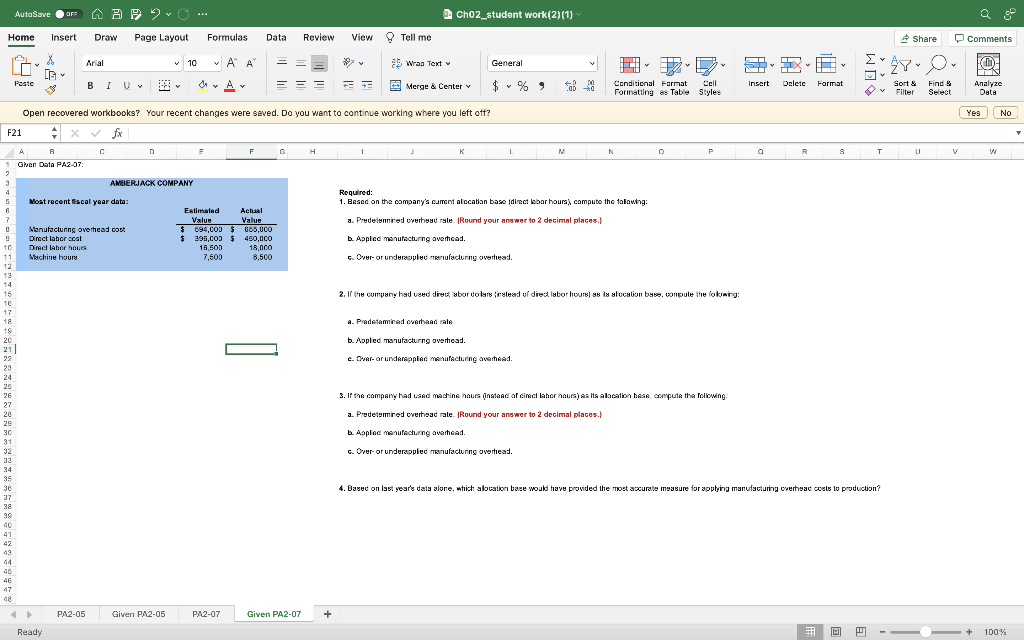Click the font color red A swatch
Viewport: 1024px width, 640px height.
[x=229, y=86]
